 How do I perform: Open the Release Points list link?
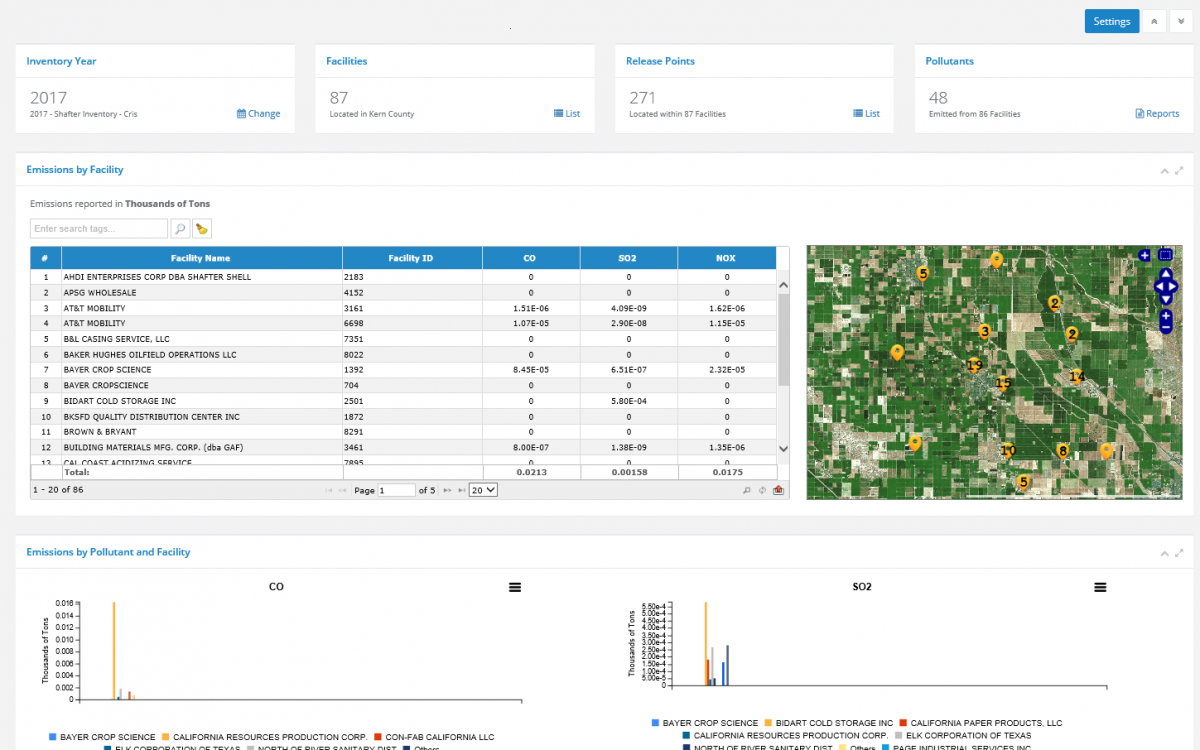point(867,114)
